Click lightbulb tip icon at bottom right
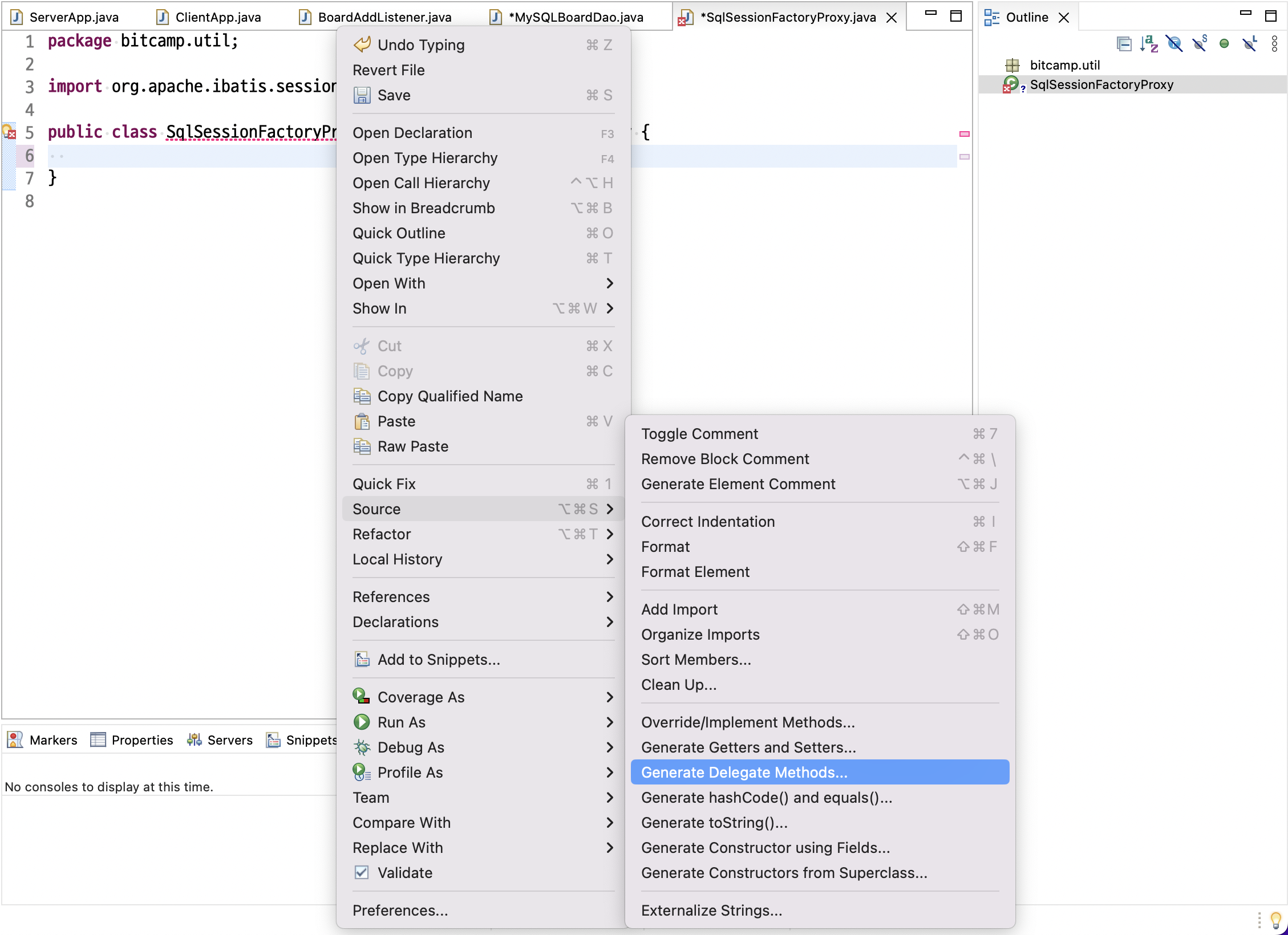Image resolution: width=1288 pixels, height=935 pixels. tap(1275, 919)
